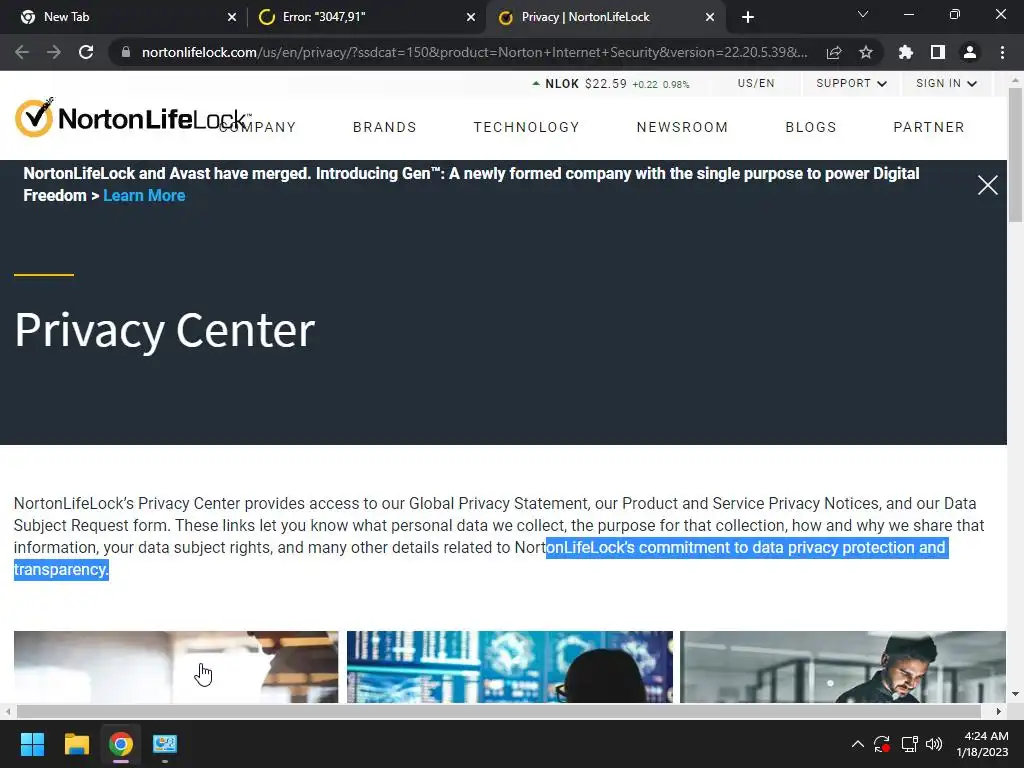Click the sync tray icon with red dot
1024x768 pixels.
pyautogui.click(x=882, y=744)
